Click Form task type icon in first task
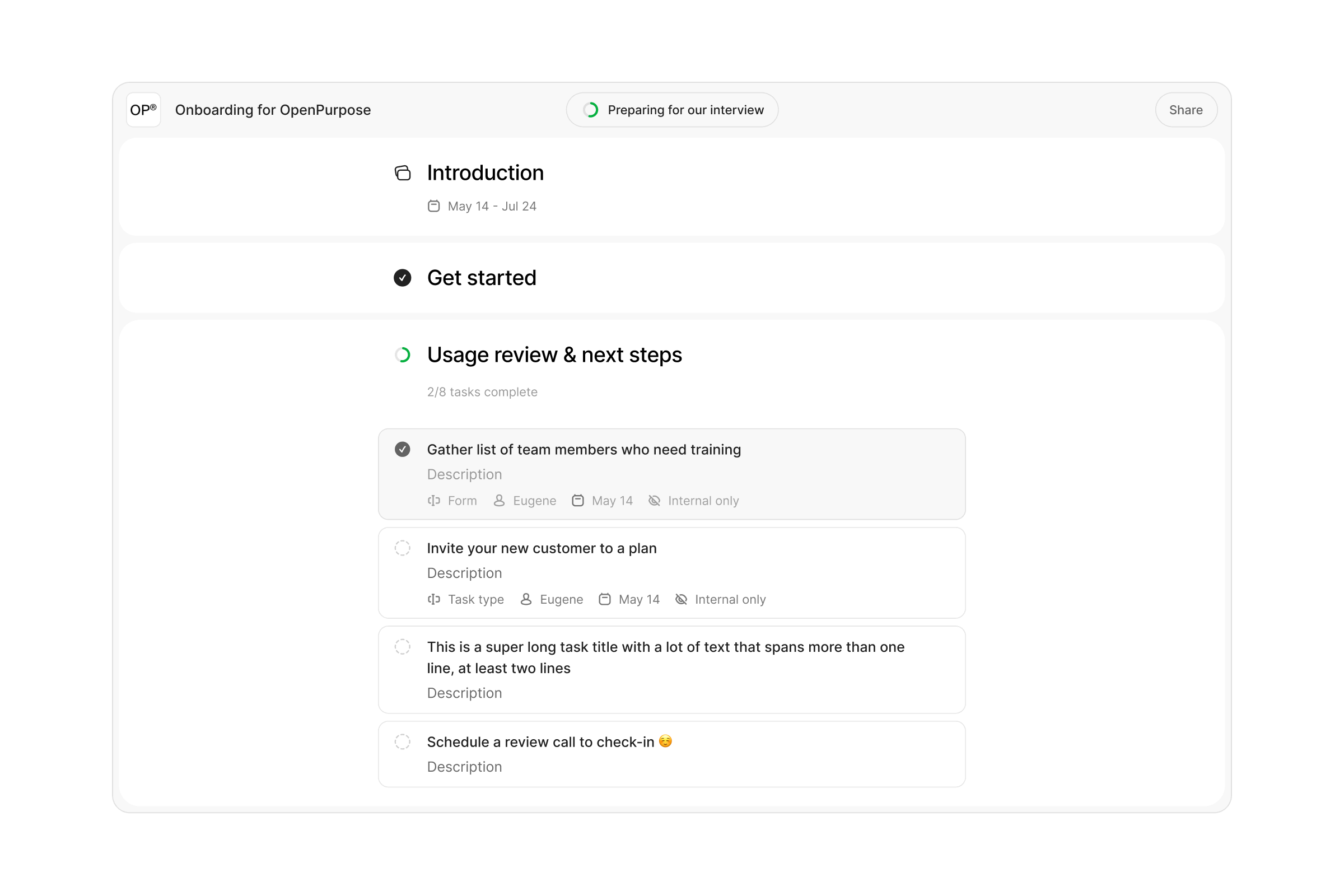 coord(433,501)
